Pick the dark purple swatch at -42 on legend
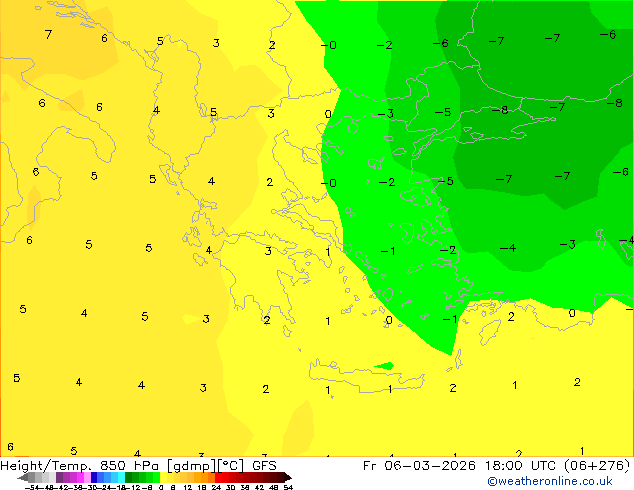The image size is (634, 490). pos(59,477)
